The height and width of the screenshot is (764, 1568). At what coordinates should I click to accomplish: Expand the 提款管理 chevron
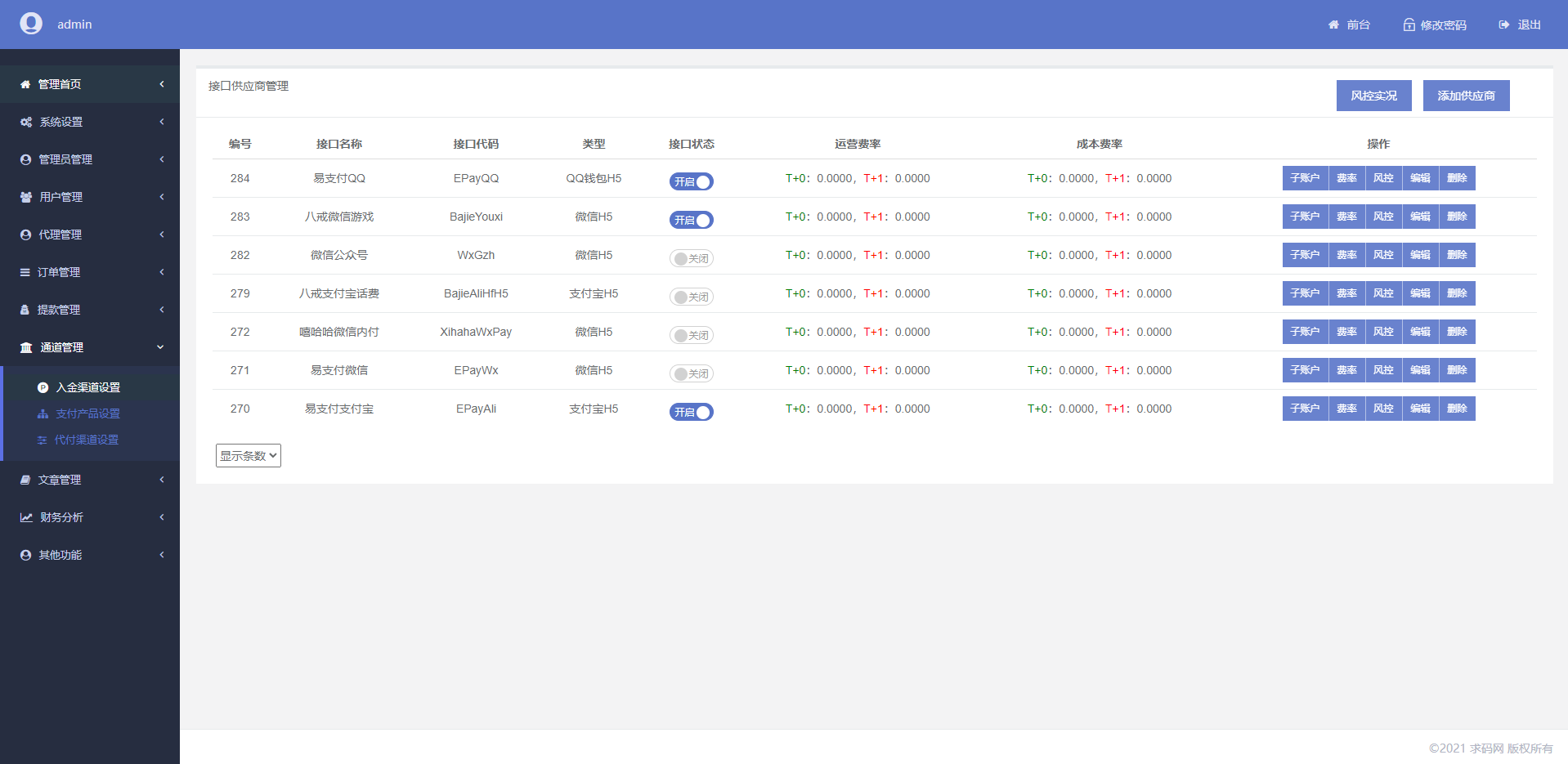point(162,310)
